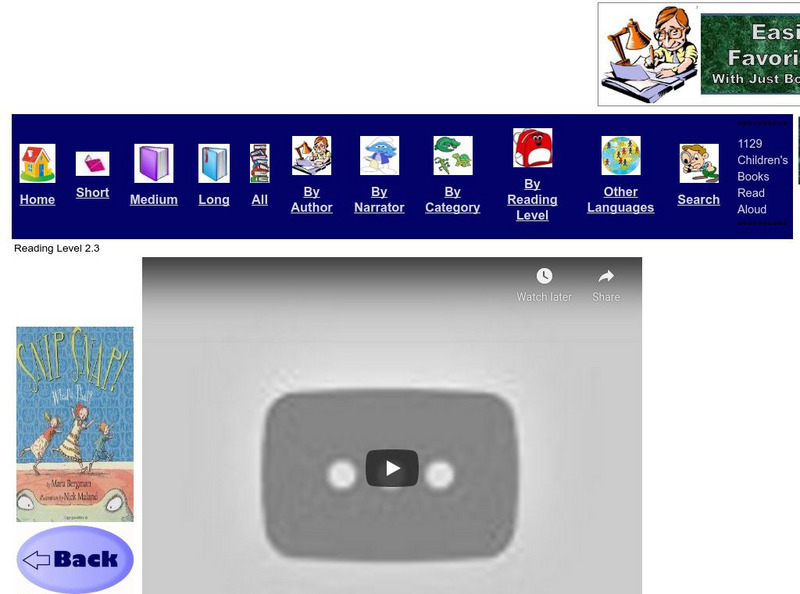Click the By Author writer icon
This screenshot has height=594, width=800.
click(x=311, y=156)
